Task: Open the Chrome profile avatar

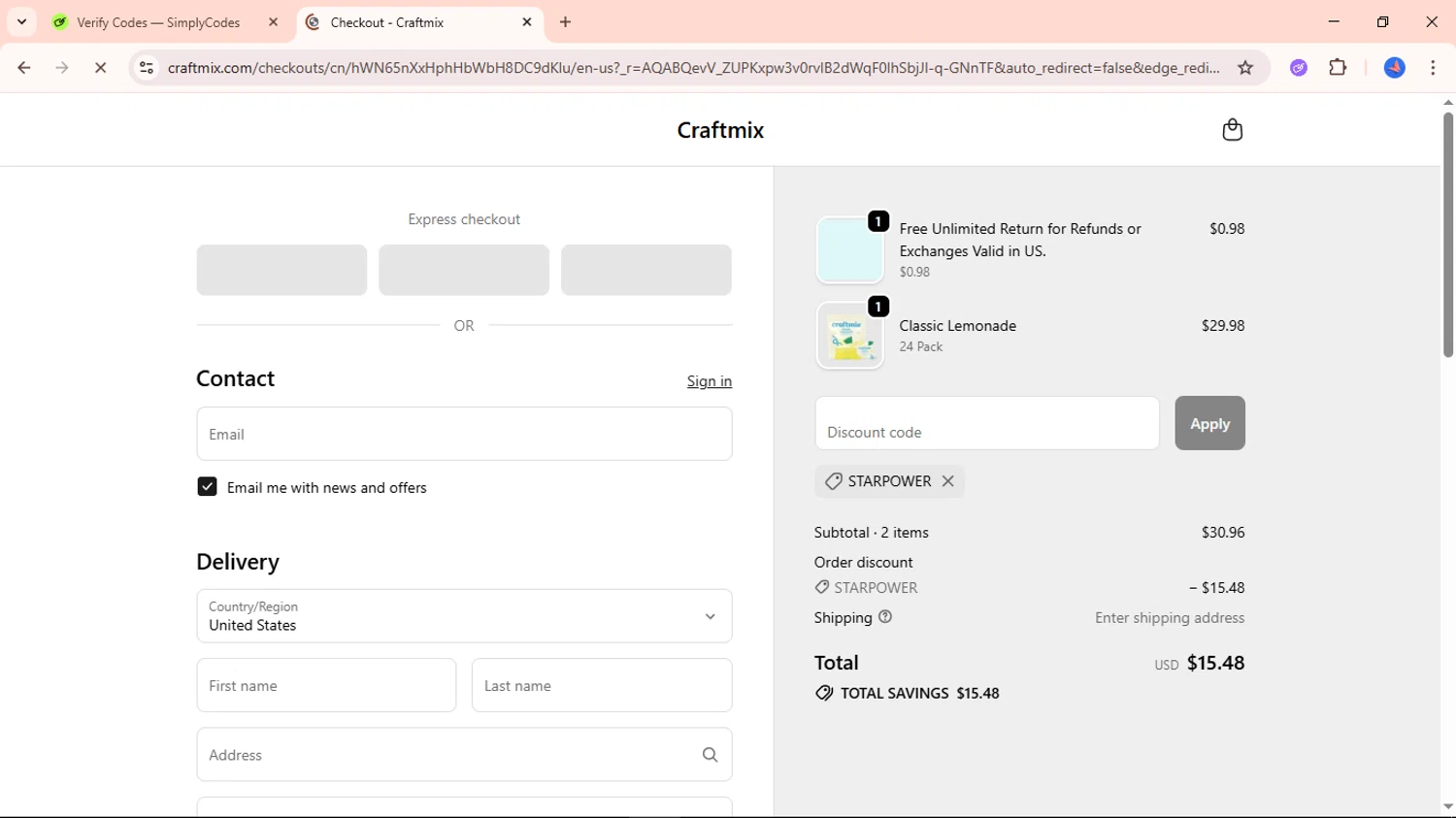Action: pyautogui.click(x=1395, y=68)
